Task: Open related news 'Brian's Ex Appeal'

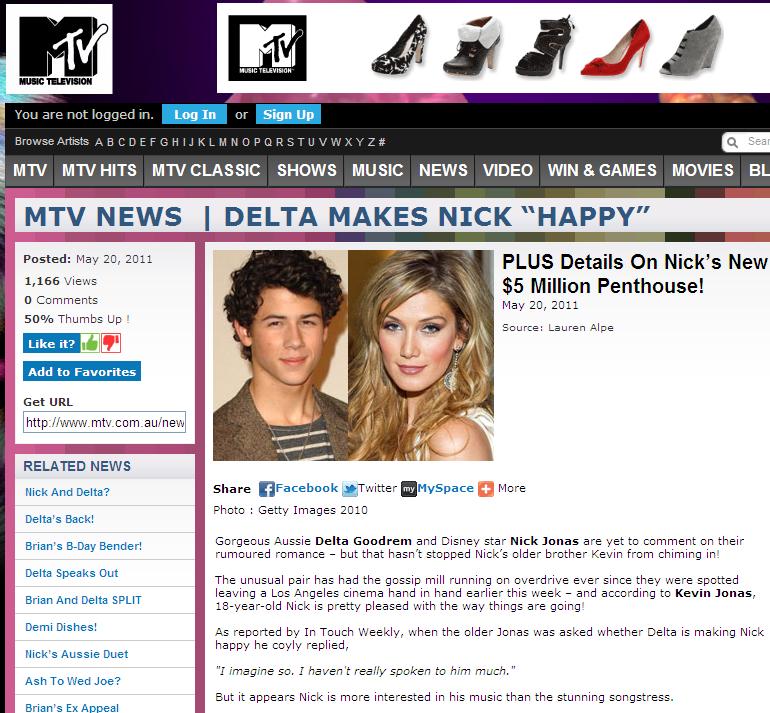Action: click(72, 708)
